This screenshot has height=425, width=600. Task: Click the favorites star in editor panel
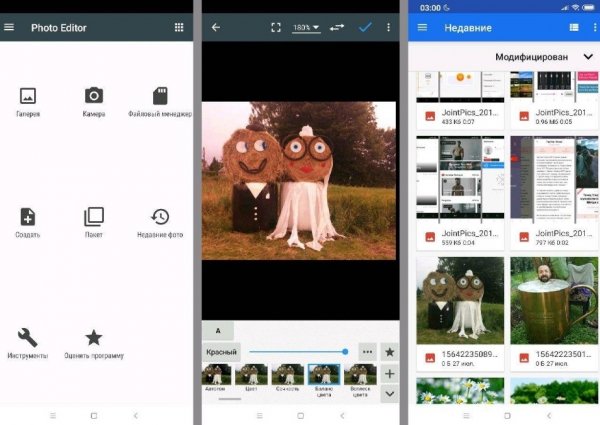tap(390, 352)
